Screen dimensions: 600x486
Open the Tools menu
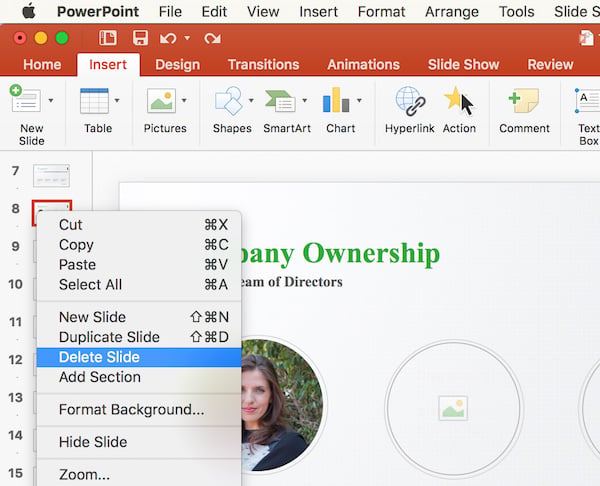516,11
